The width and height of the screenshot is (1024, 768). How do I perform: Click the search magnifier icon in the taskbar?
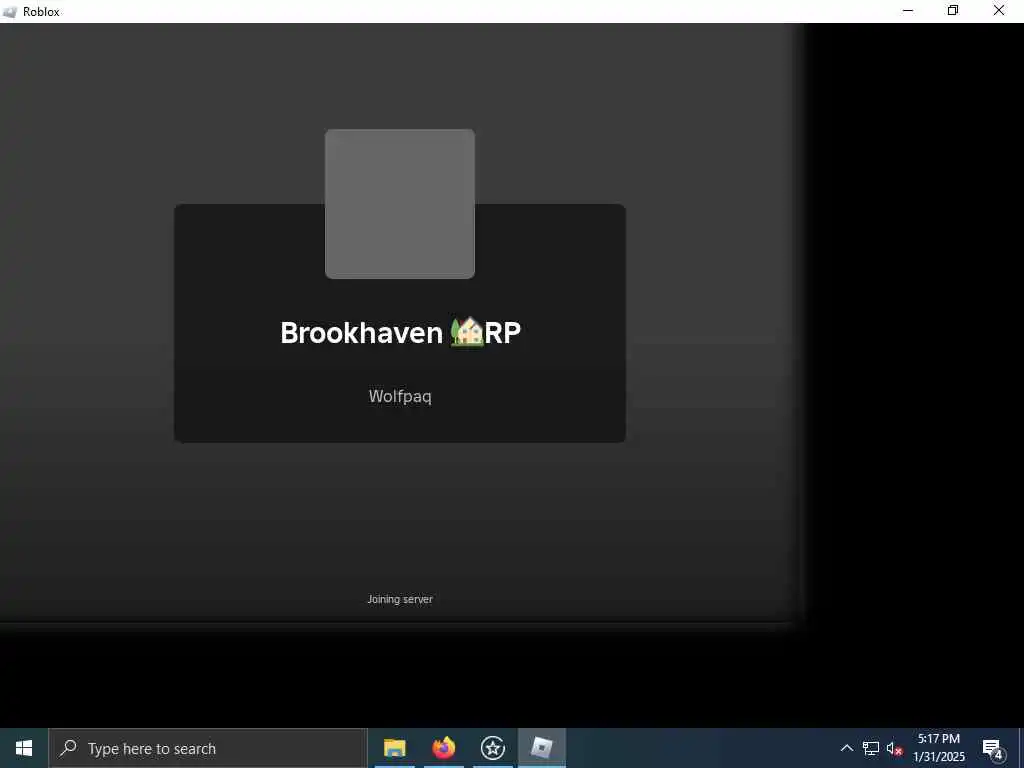click(68, 748)
